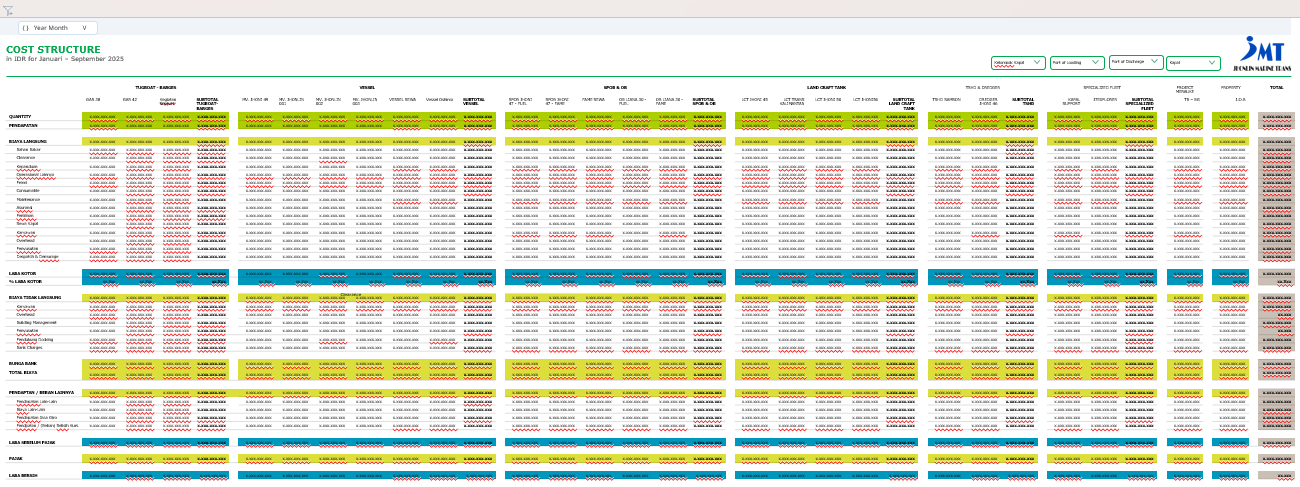
Task: Select the Consumable row label
Action: click(28, 191)
